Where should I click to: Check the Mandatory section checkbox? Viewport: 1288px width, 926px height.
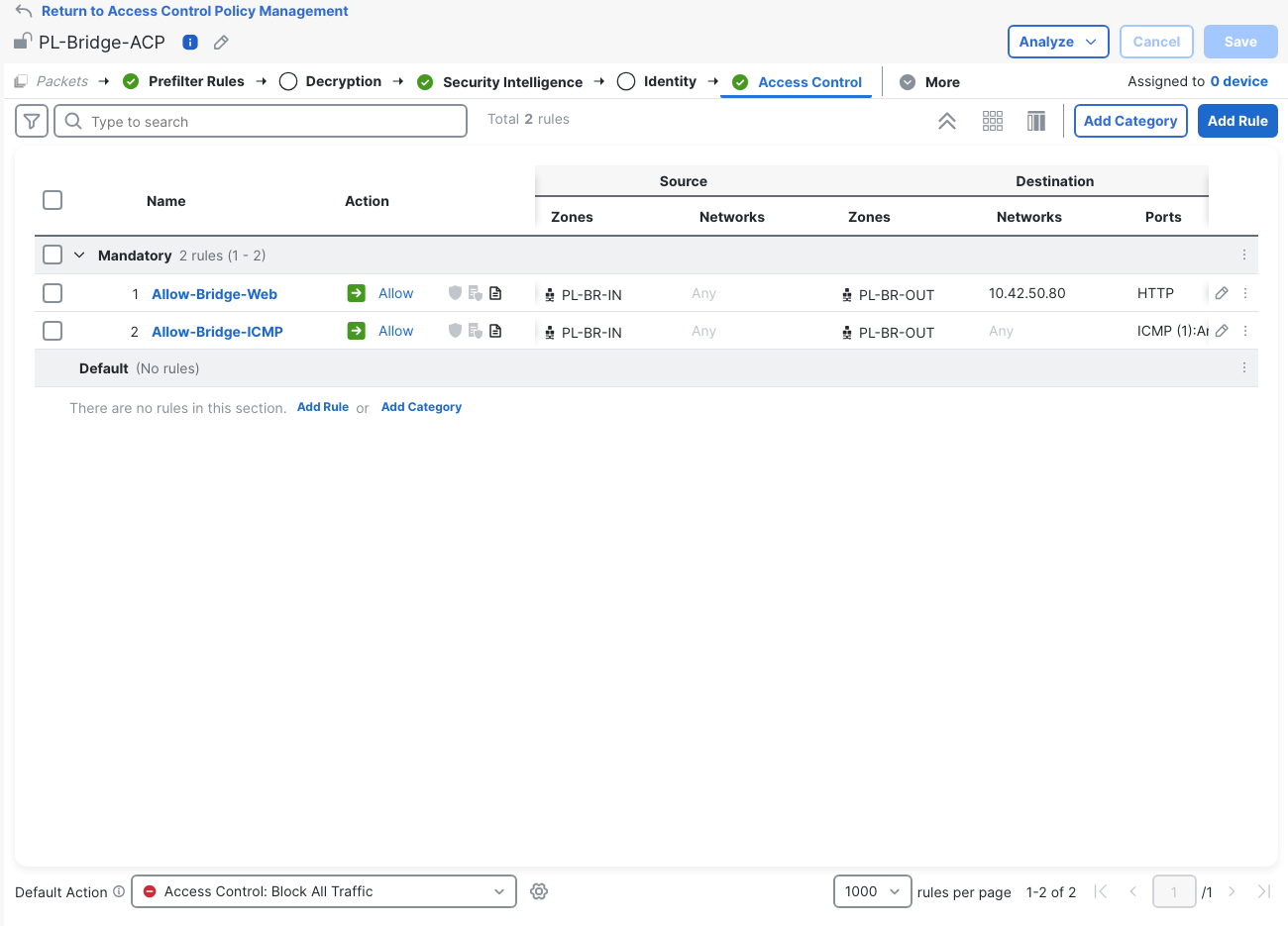tap(53, 255)
